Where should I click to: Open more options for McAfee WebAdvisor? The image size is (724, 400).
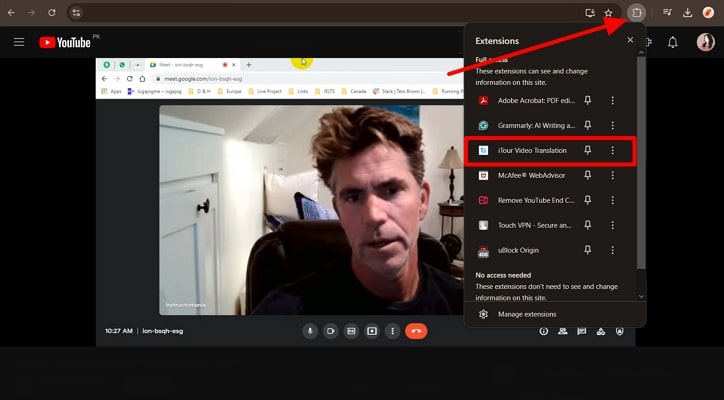(612, 175)
